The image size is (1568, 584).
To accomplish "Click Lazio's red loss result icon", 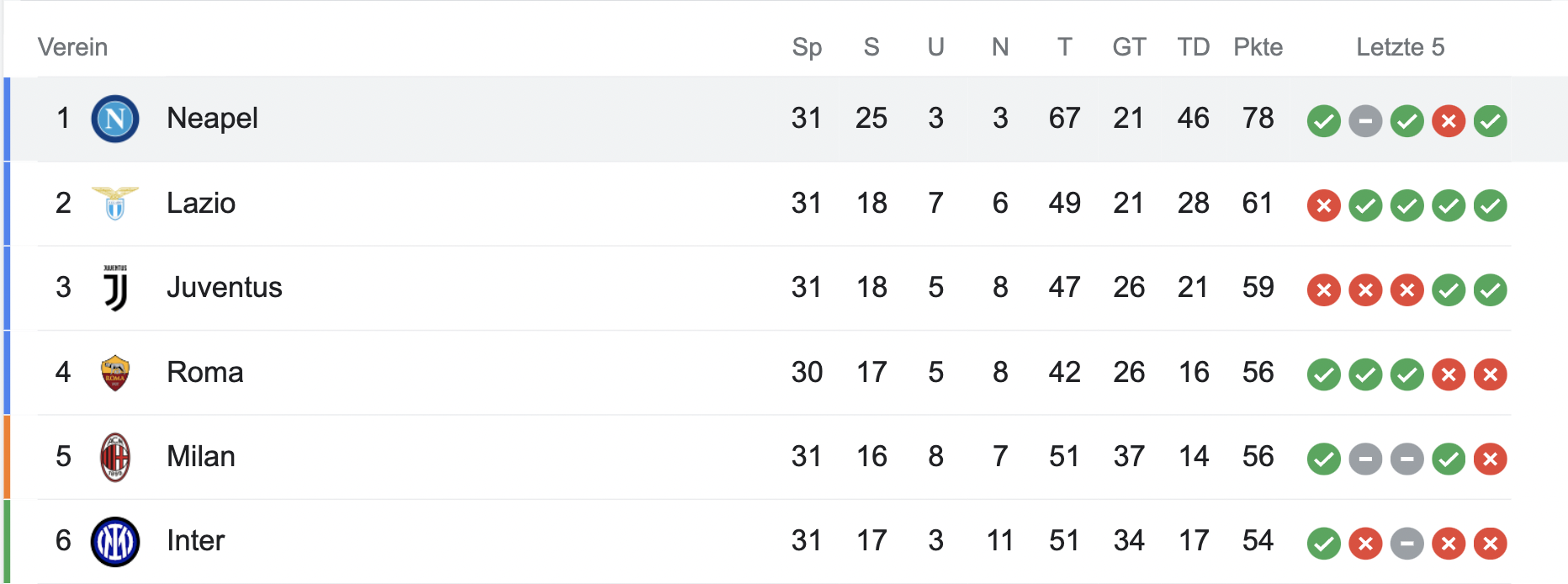I will tap(1323, 205).
